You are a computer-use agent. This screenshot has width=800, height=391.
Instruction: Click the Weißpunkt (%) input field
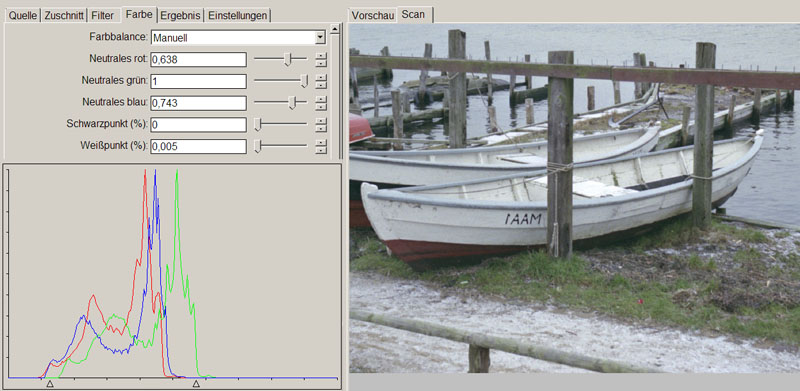pos(198,146)
